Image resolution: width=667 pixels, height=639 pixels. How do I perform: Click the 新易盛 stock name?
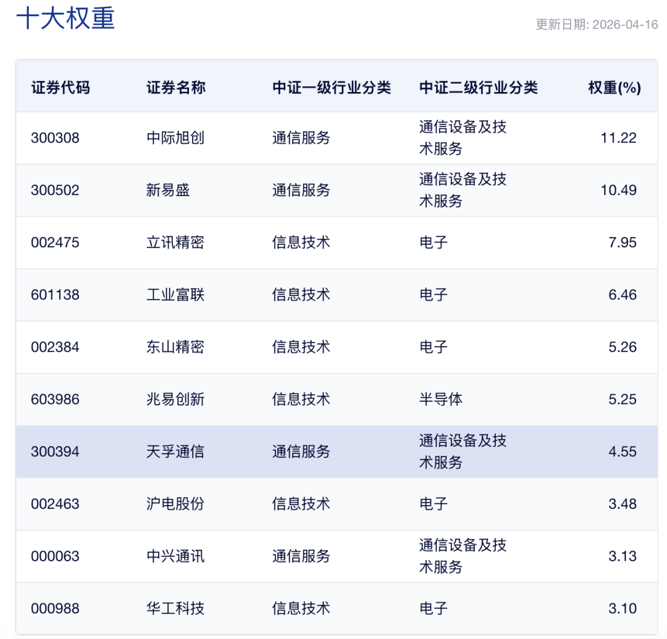coord(168,190)
